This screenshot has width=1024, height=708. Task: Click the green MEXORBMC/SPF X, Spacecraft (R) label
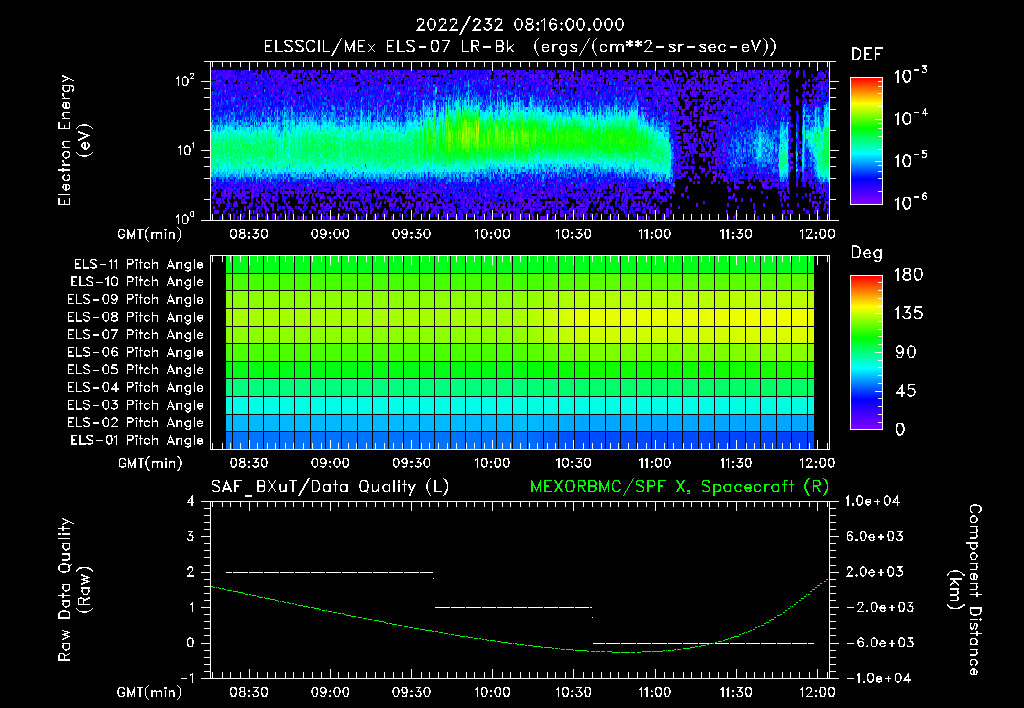pos(680,487)
